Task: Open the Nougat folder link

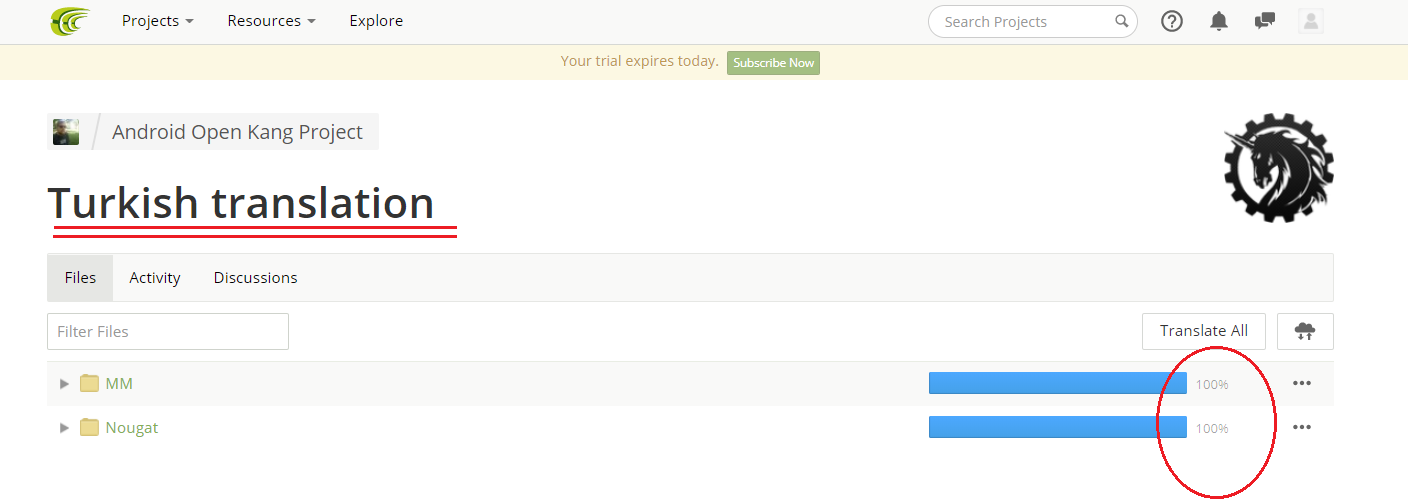Action: click(132, 427)
